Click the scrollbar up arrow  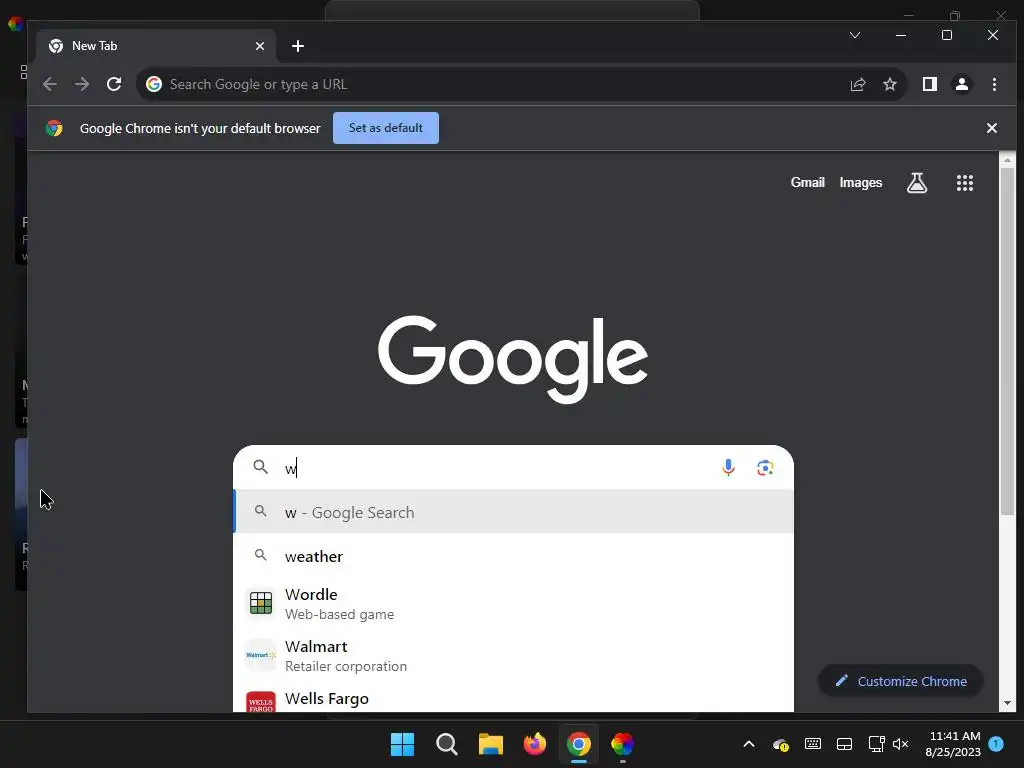point(1007,159)
